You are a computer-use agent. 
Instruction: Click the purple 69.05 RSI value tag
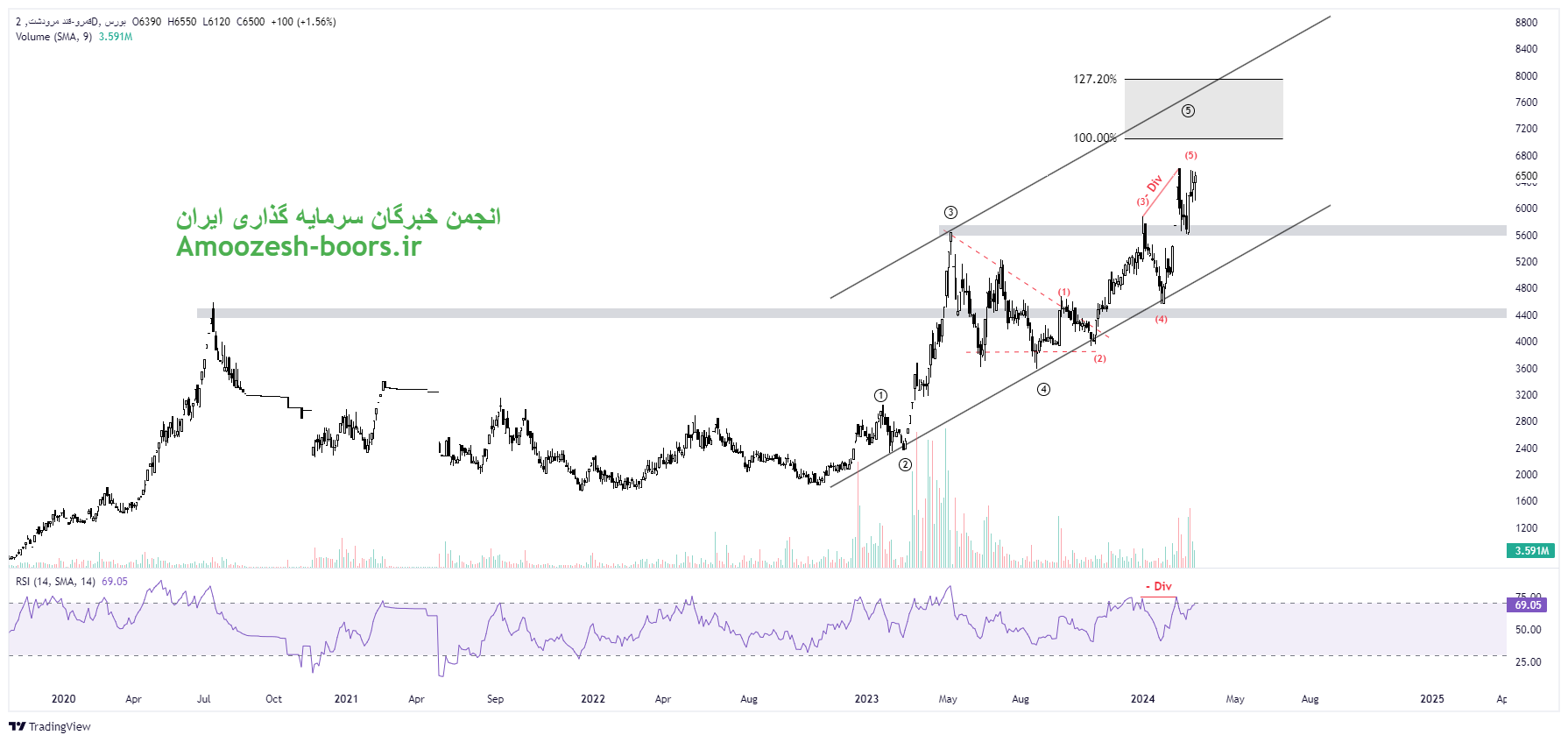pyautogui.click(x=1527, y=605)
